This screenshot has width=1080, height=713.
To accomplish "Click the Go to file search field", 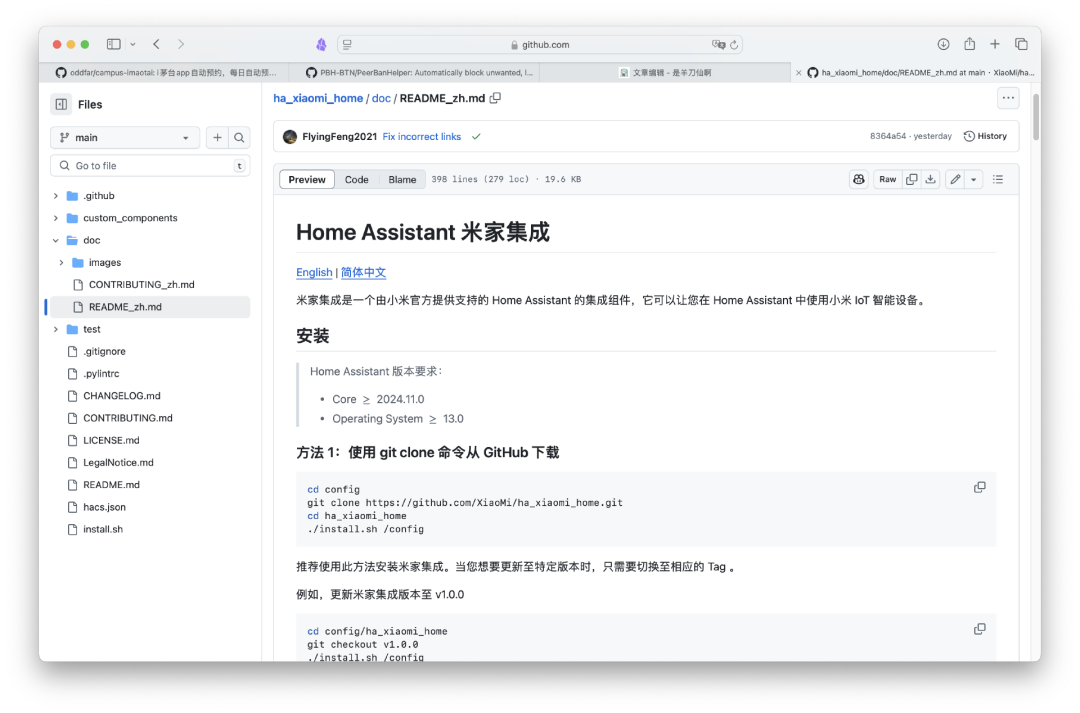I will [x=150, y=166].
